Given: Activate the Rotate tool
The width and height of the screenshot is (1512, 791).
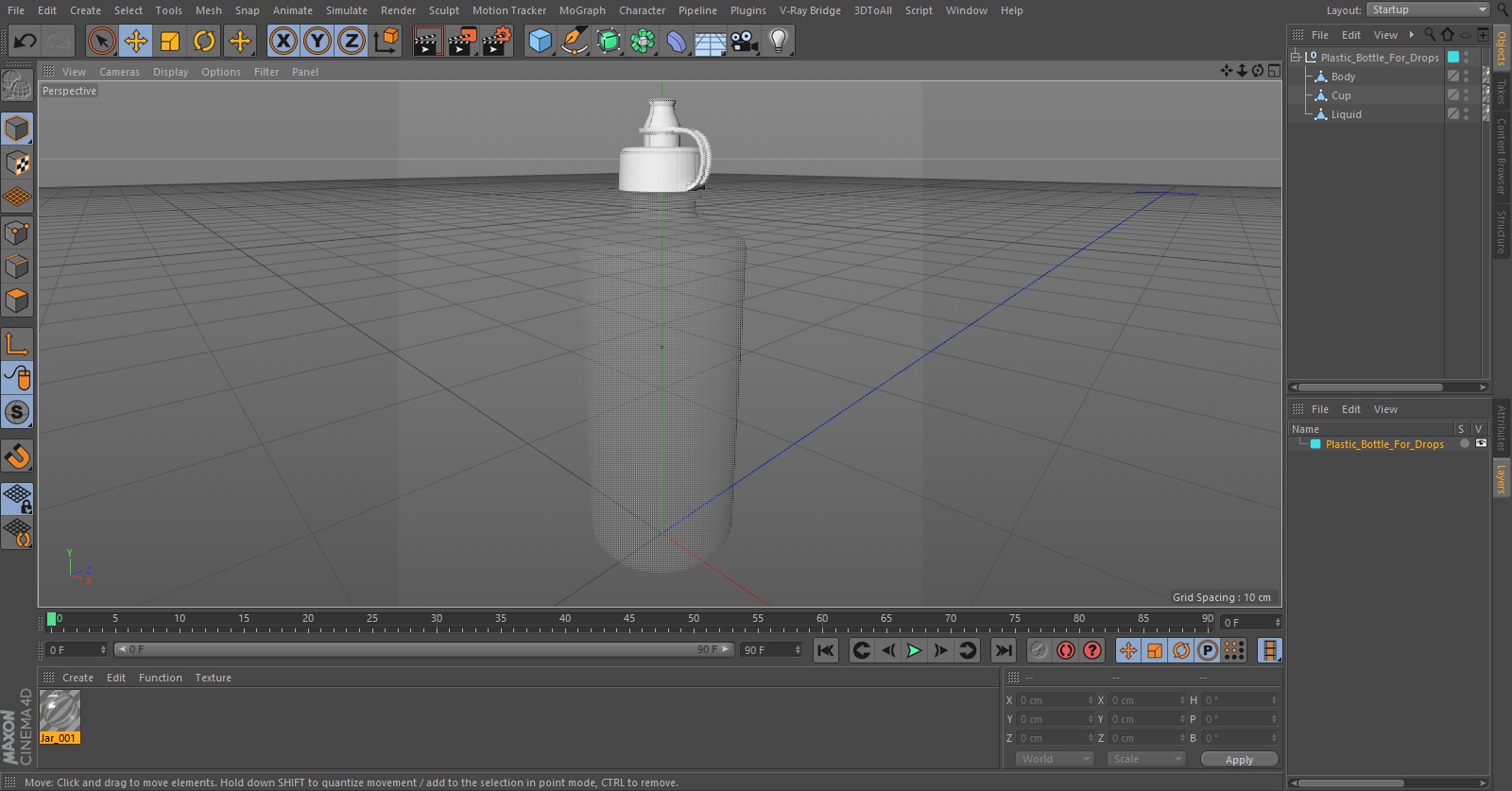Looking at the screenshot, I should pos(204,41).
